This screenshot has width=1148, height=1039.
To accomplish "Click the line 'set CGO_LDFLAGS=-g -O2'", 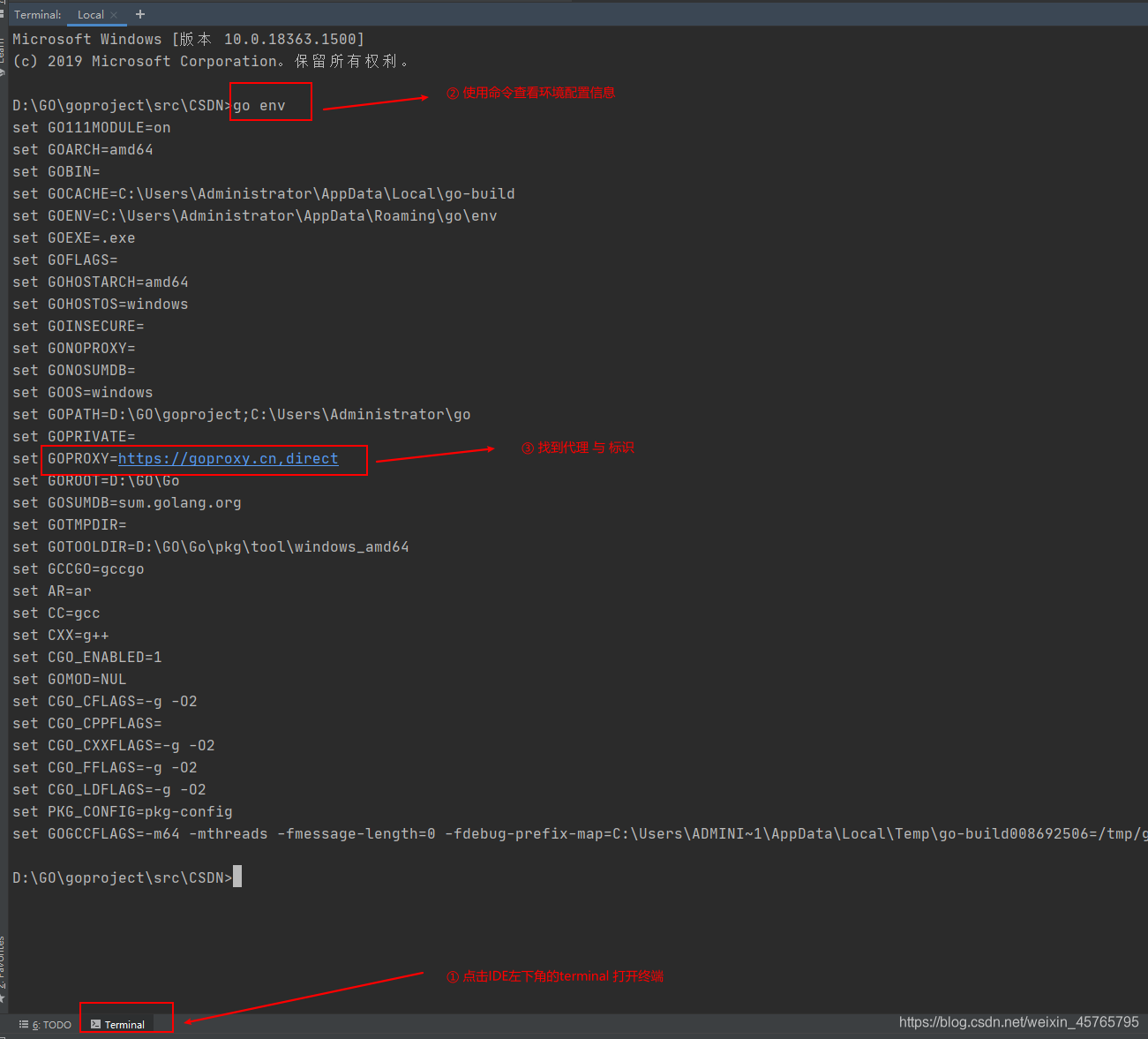I will coord(109,789).
